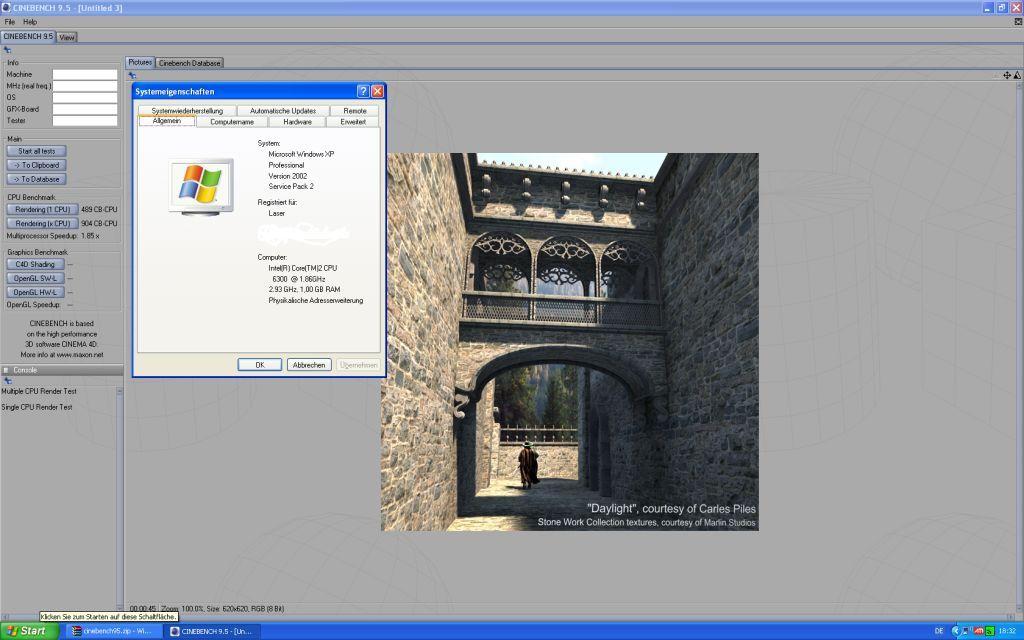The width and height of the screenshot is (1024, 640).
Task: Click the Windows XP logo in the dialog
Action: [200, 186]
